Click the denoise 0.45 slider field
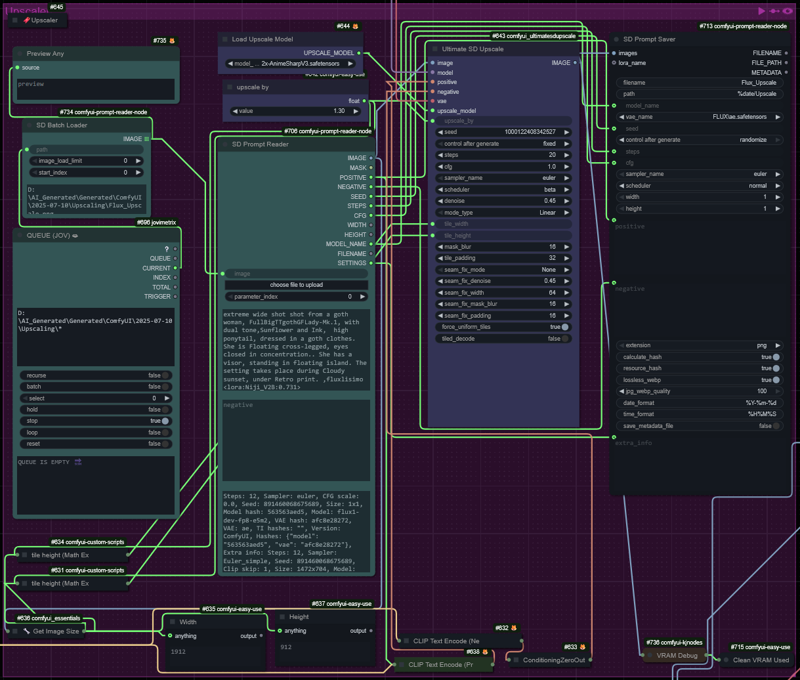800x680 pixels. click(x=503, y=201)
